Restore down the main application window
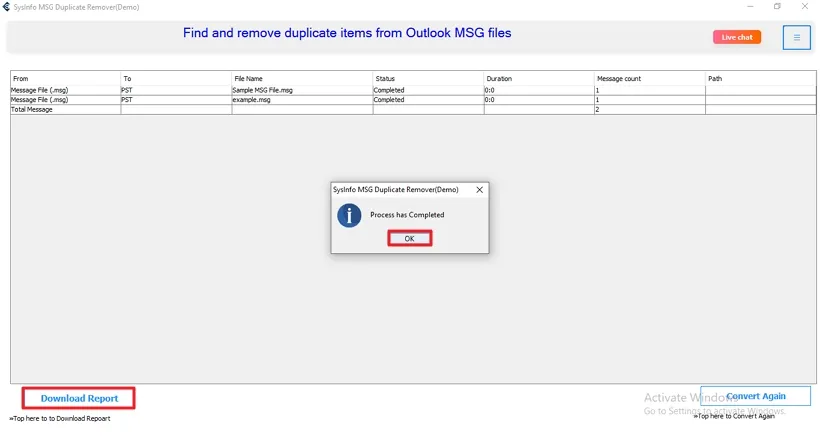 pos(777,7)
